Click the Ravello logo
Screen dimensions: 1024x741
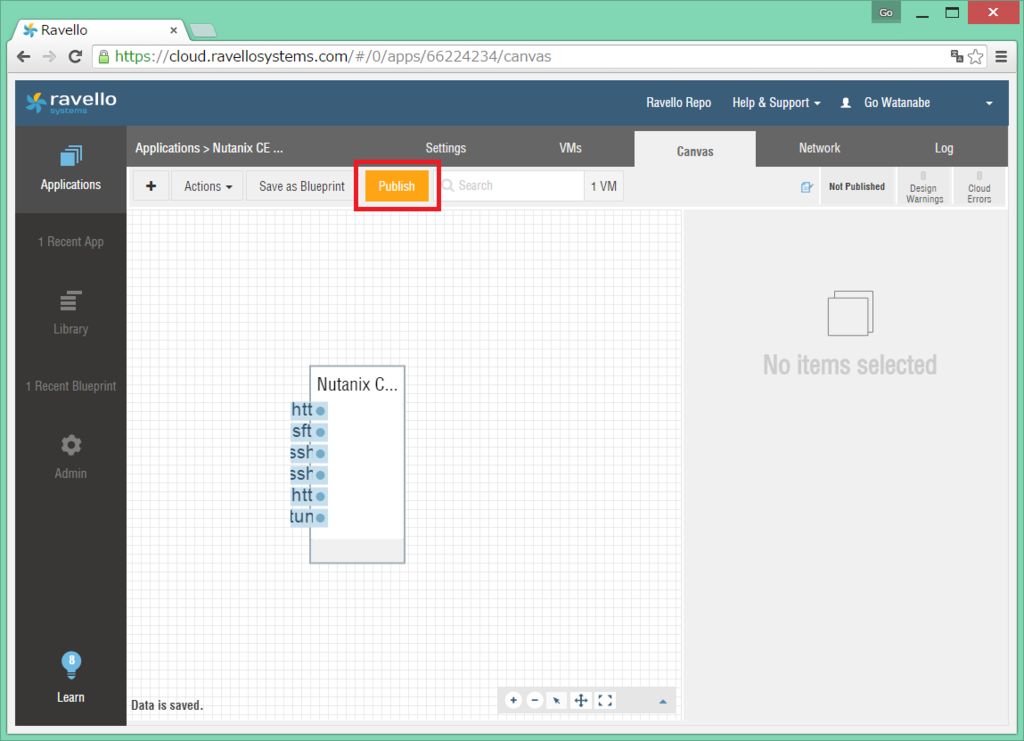tap(71, 102)
